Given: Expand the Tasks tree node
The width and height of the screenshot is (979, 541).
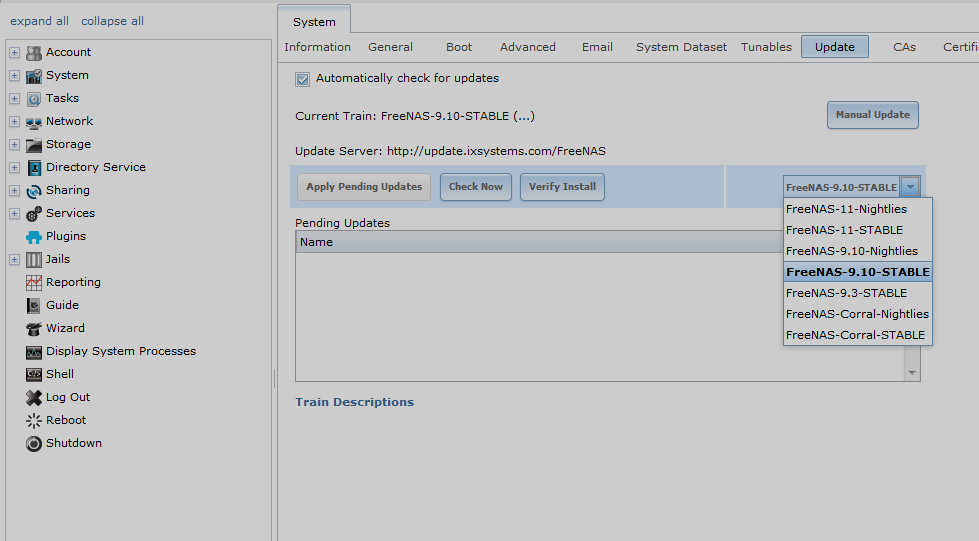Looking at the screenshot, I should point(14,99).
